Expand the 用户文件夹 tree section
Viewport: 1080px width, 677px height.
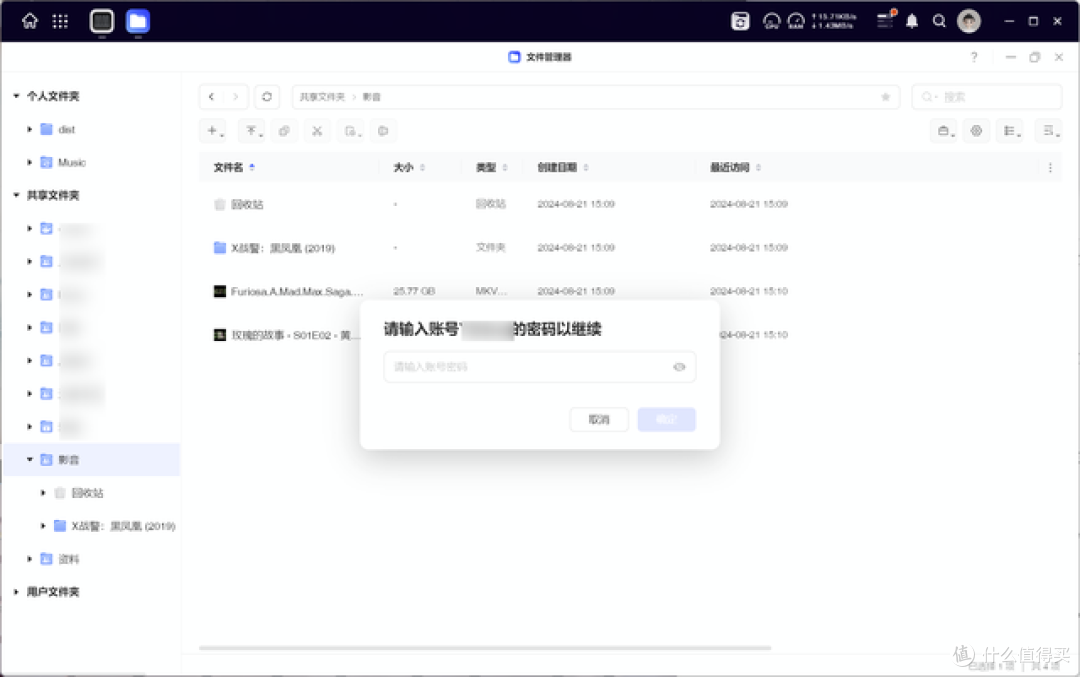pyautogui.click(x=16, y=592)
